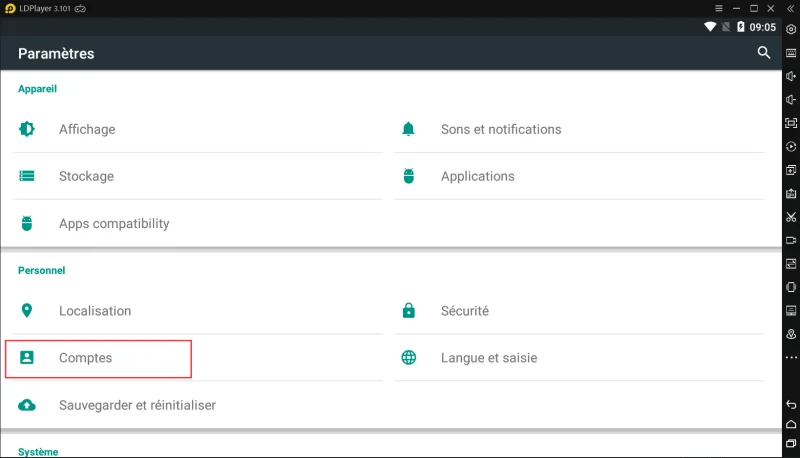The image size is (800, 458).
Task: Toggle fullscreen mode from sidebar
Action: click(791, 123)
